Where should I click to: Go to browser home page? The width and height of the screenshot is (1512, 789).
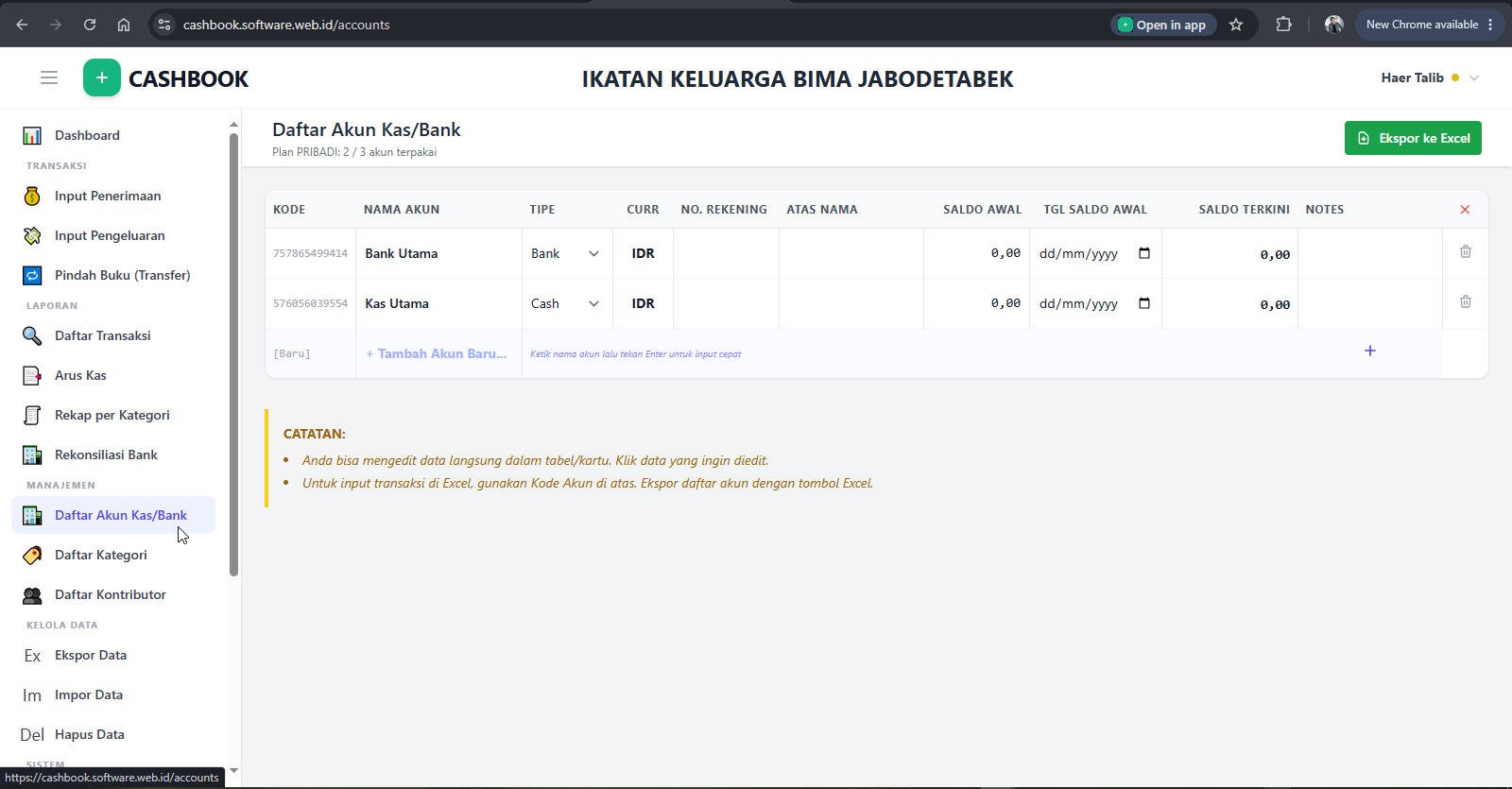(x=124, y=25)
